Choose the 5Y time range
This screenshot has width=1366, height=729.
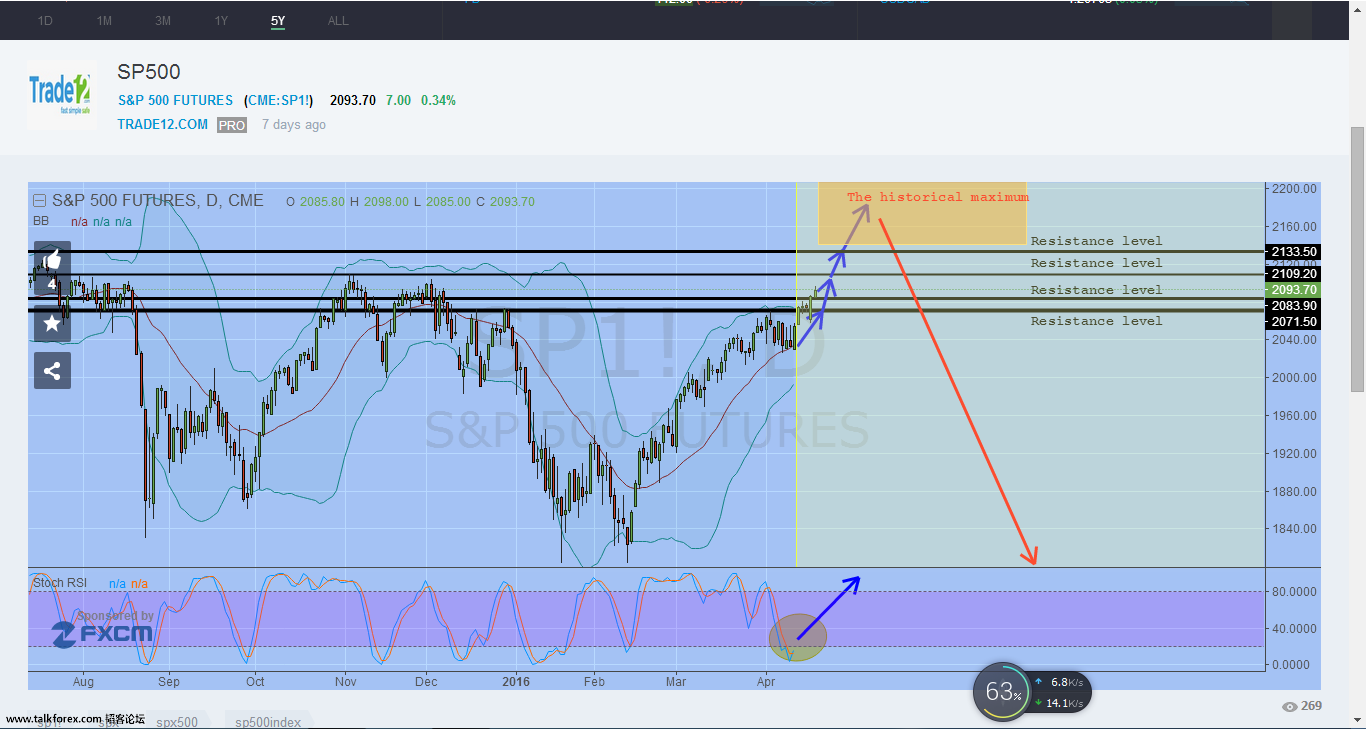click(278, 20)
